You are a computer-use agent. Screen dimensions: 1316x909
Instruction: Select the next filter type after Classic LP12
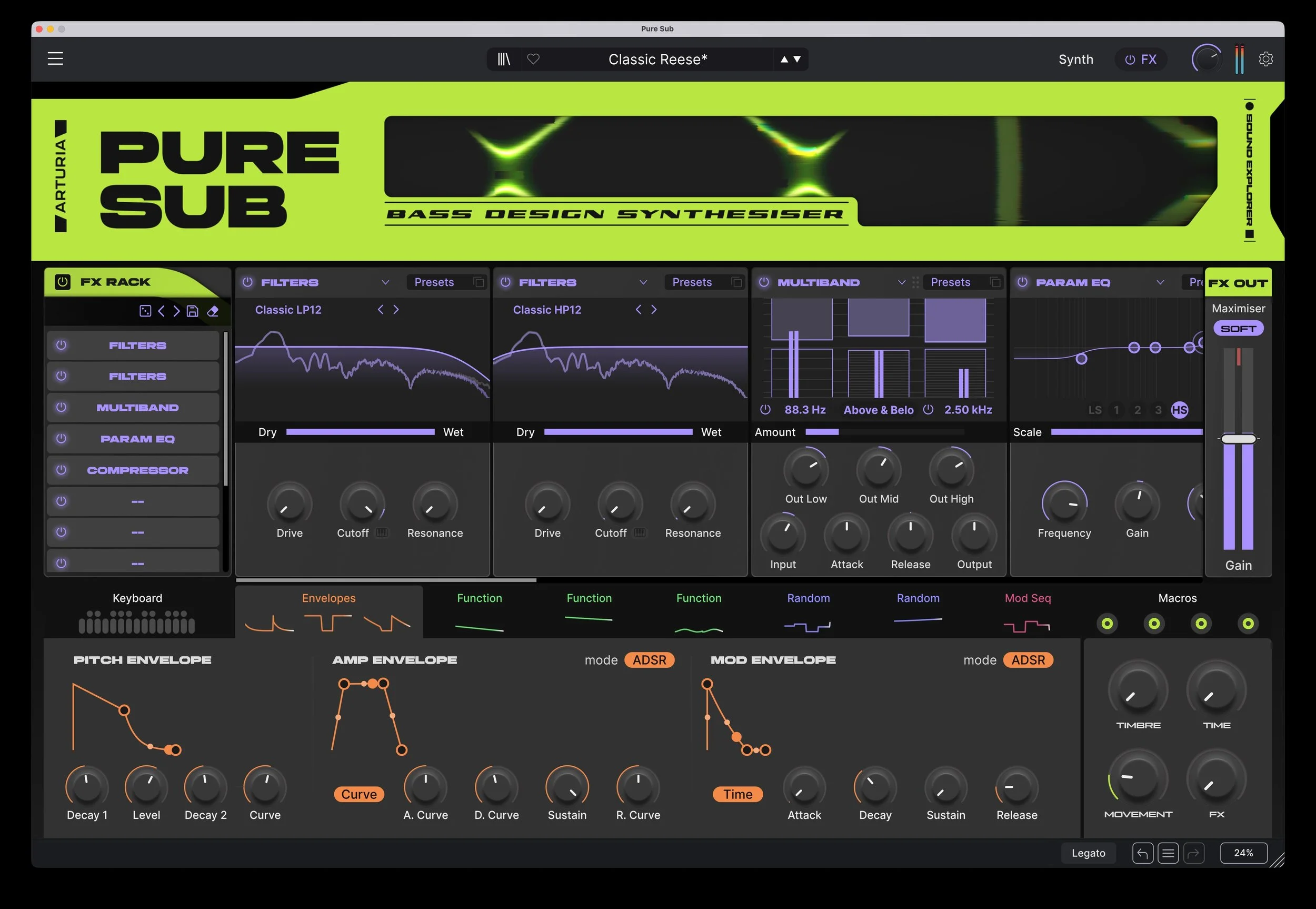point(396,309)
